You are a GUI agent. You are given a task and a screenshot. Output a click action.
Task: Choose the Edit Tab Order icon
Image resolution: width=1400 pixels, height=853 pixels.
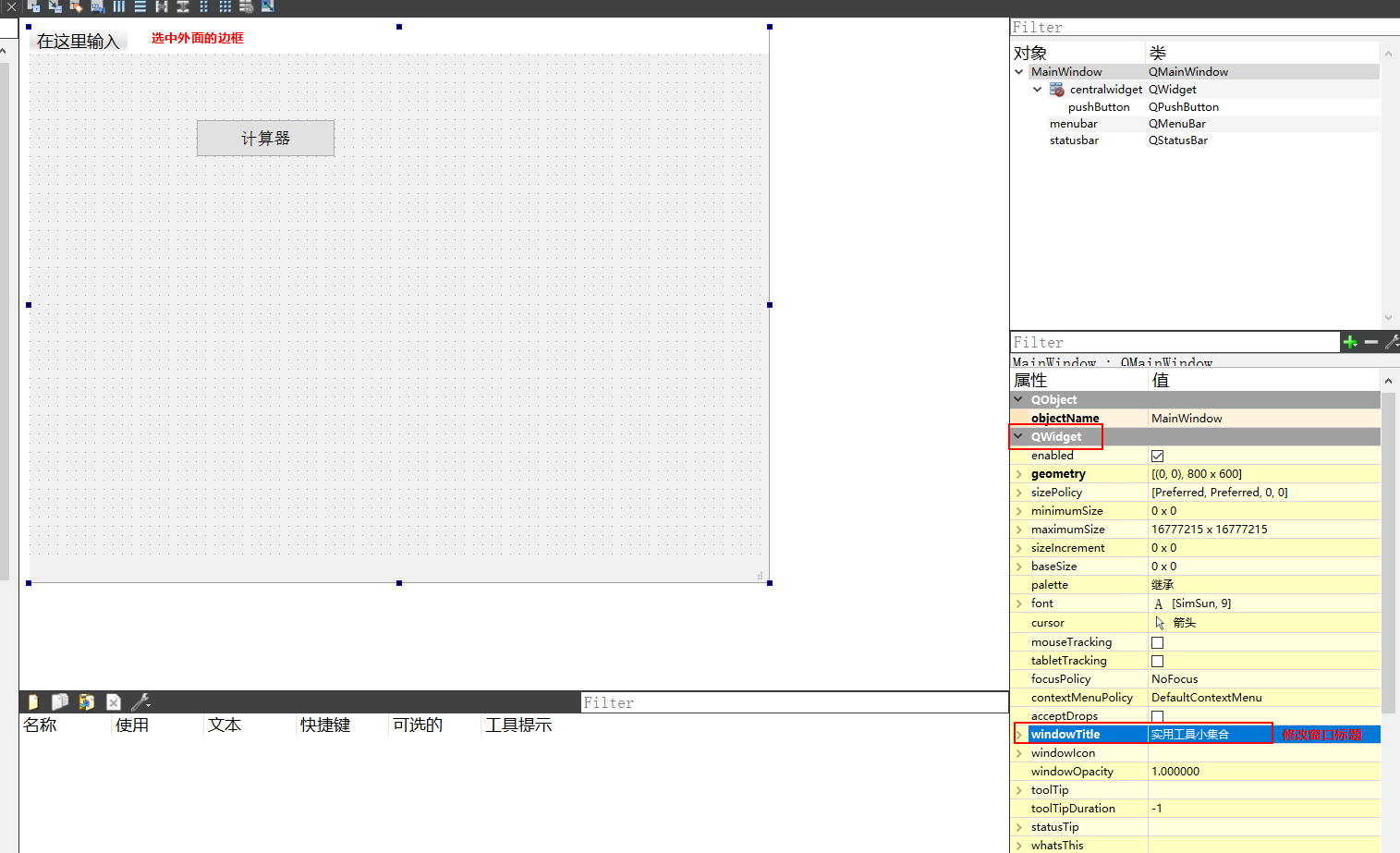click(x=98, y=6)
